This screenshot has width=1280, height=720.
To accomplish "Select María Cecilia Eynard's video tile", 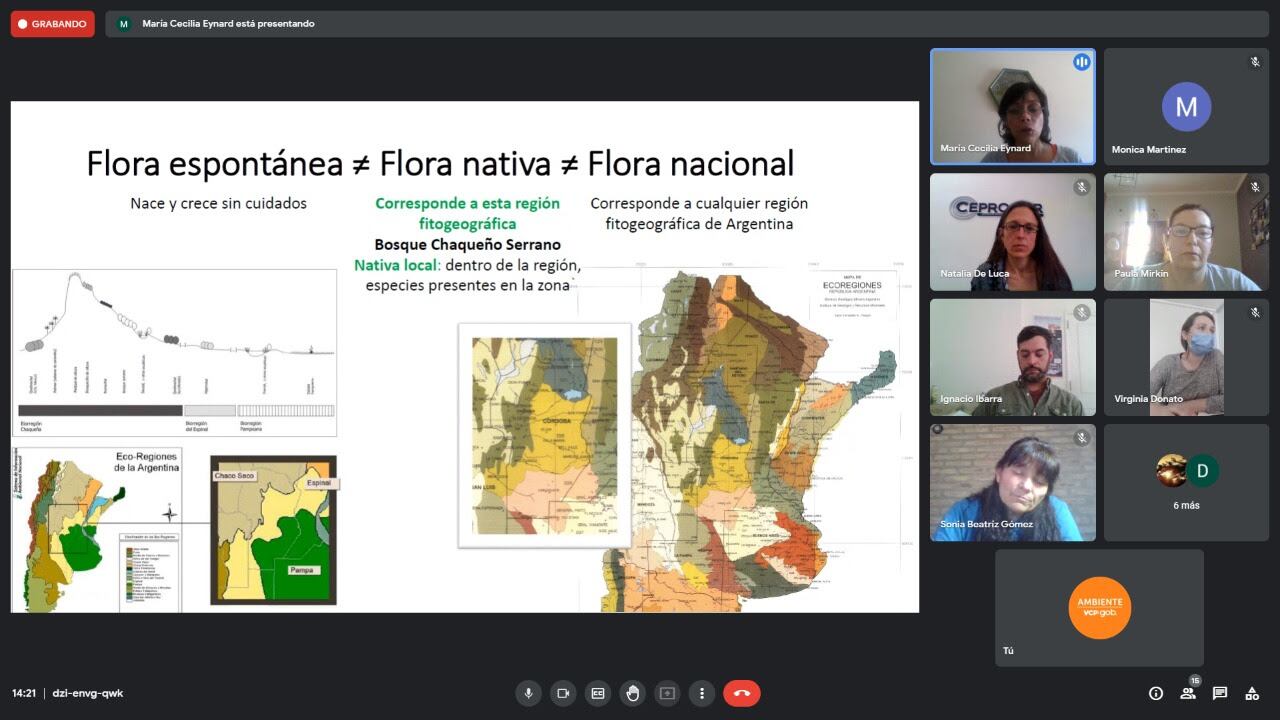I will coord(1012,107).
